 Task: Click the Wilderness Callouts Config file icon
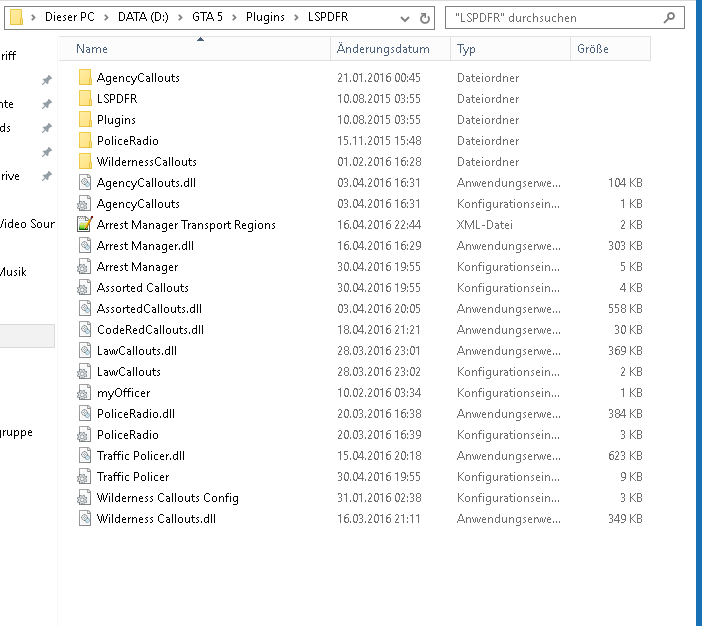point(84,497)
